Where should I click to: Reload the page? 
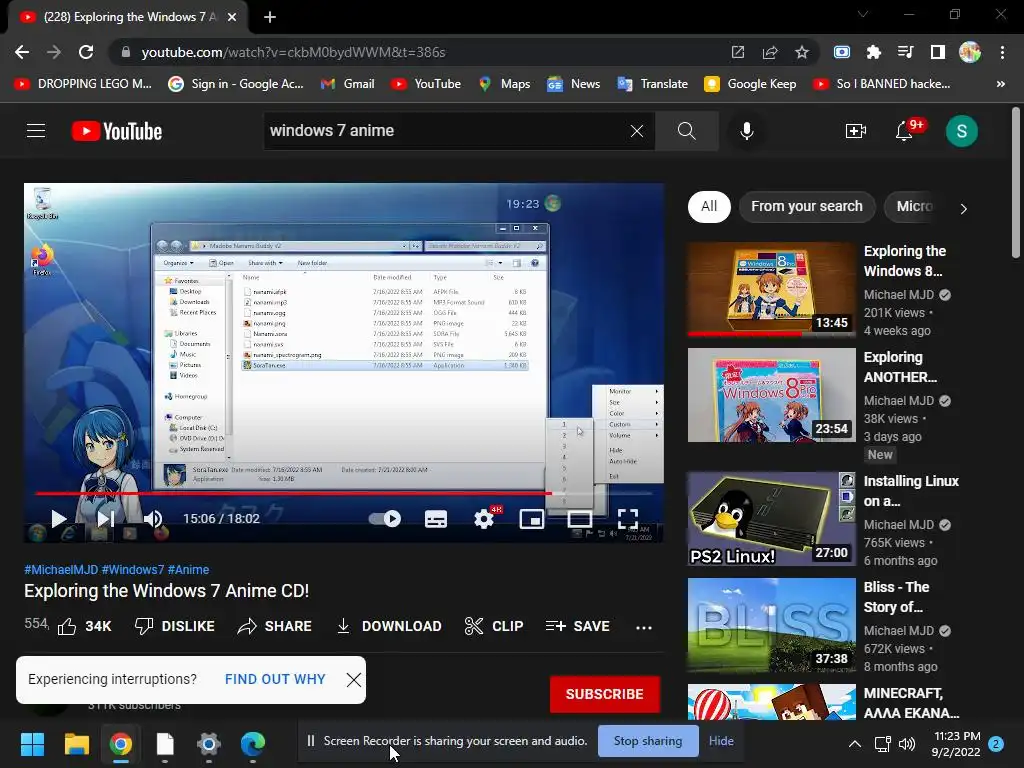pyautogui.click(x=86, y=52)
